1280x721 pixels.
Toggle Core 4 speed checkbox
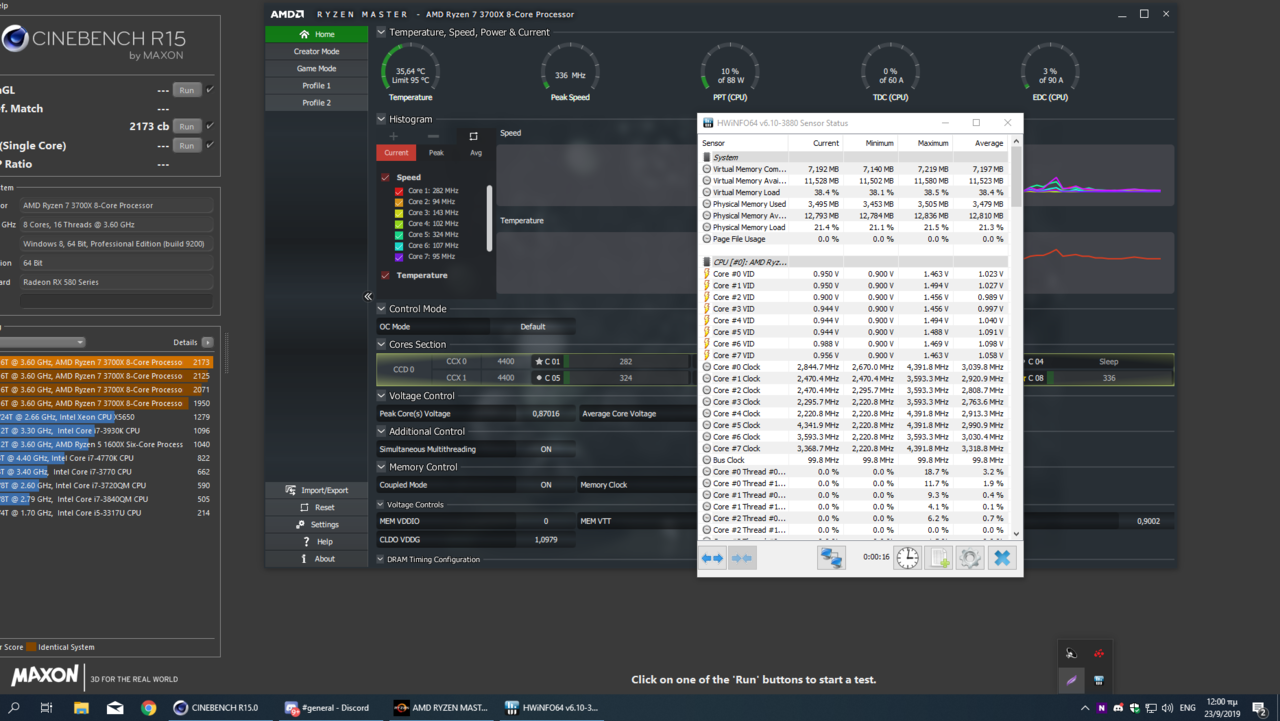click(x=399, y=223)
